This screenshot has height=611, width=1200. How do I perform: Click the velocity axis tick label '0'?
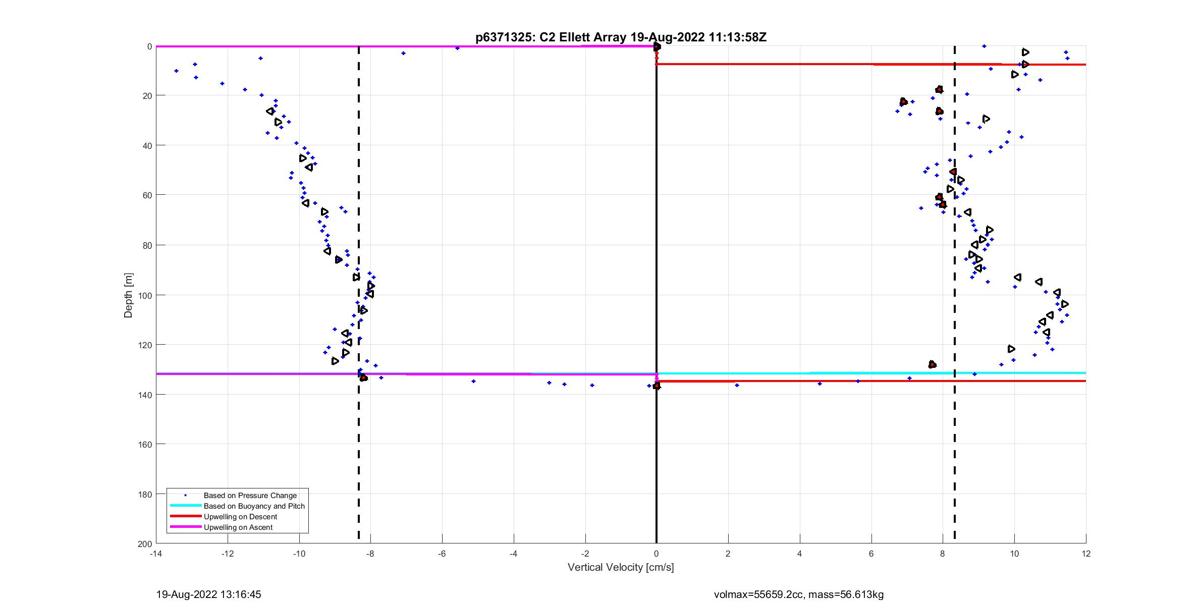[657, 552]
